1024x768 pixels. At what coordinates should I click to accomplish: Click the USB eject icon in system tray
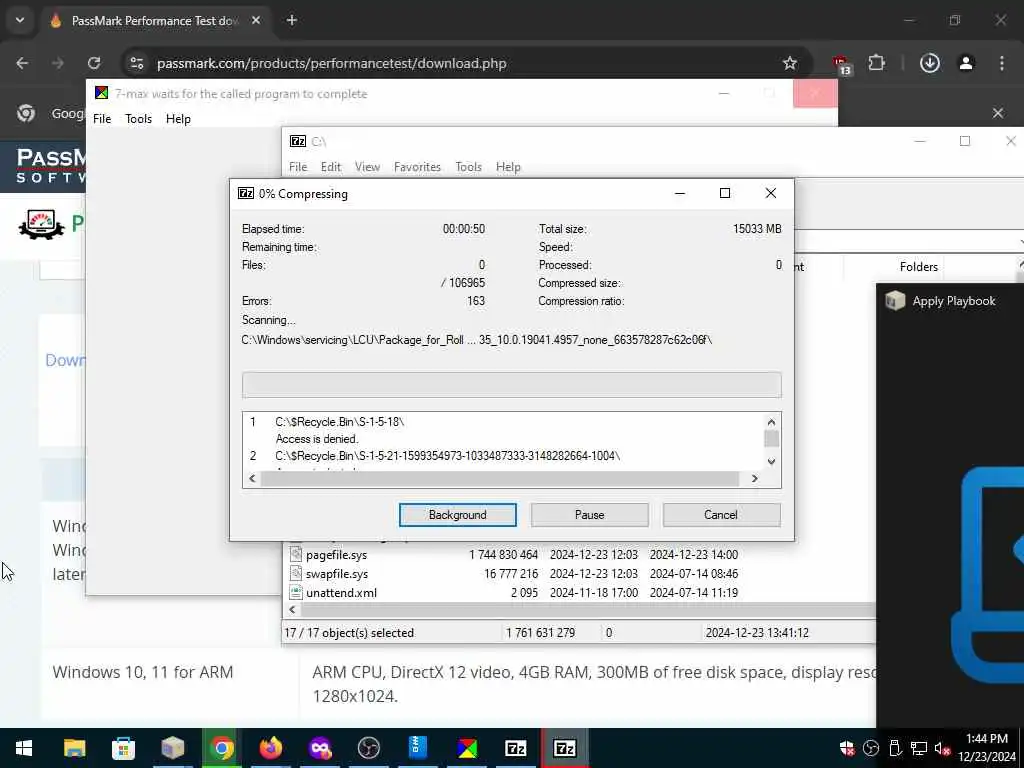[895, 748]
